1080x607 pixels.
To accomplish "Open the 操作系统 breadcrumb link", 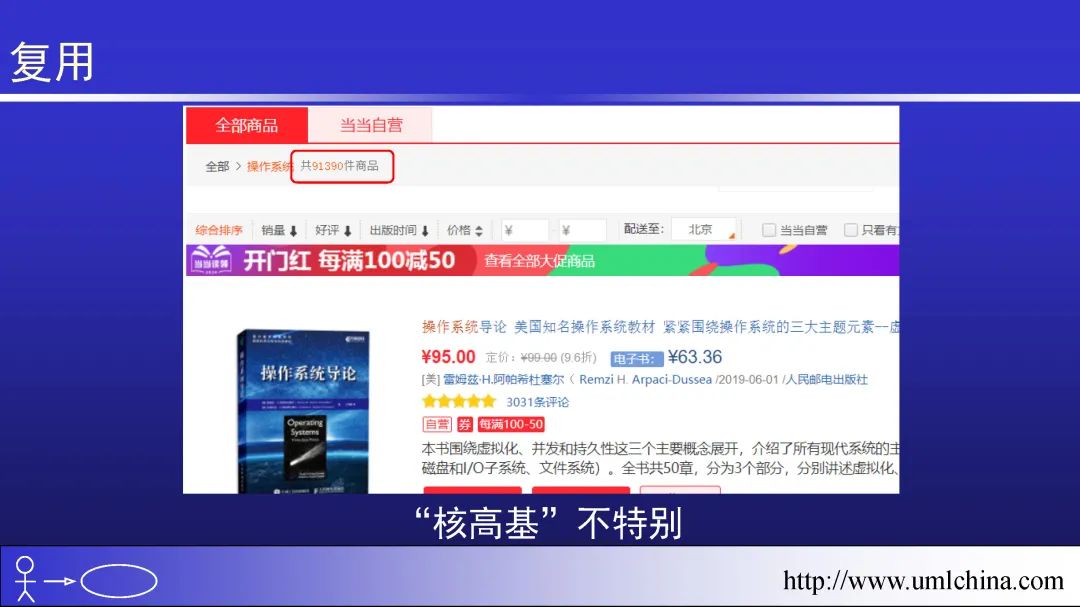I will 269,167.
